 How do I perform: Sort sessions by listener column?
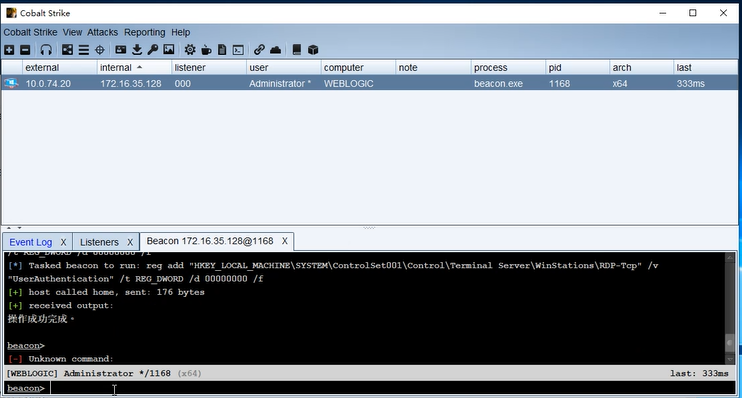tap(209, 68)
